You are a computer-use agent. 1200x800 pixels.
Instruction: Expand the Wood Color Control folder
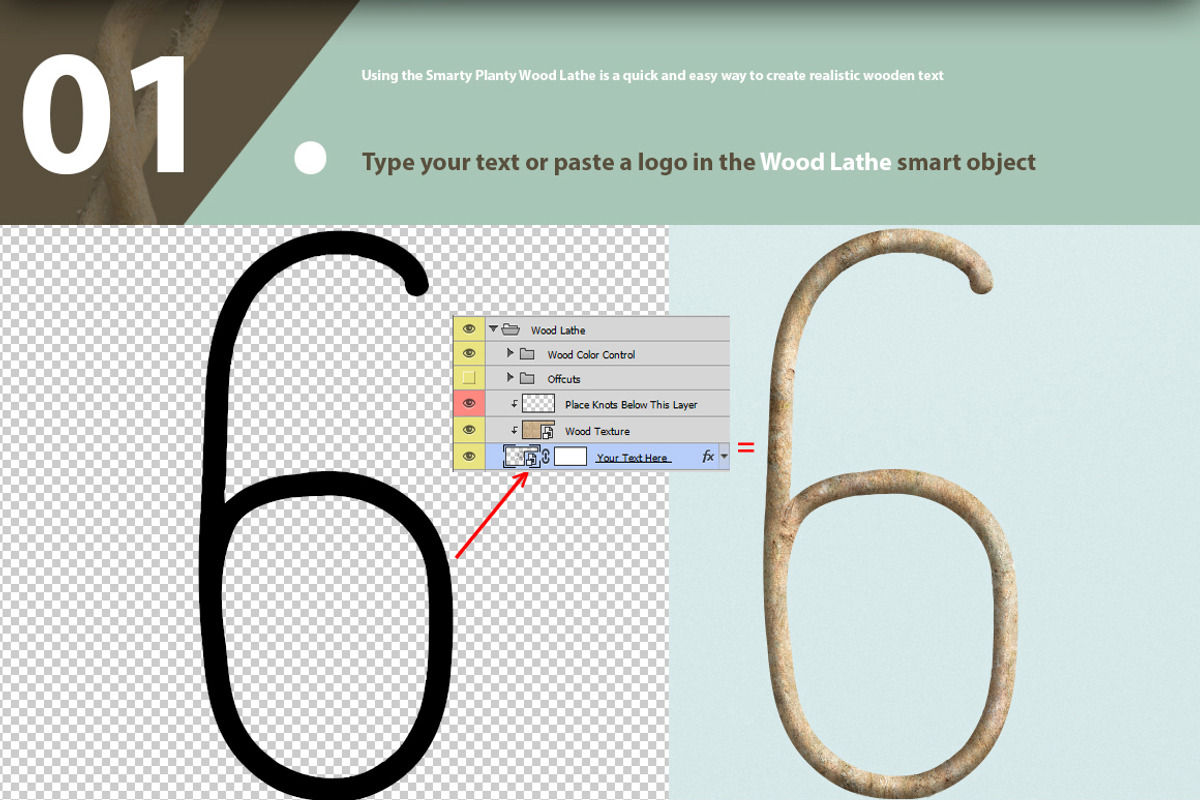tap(510, 354)
